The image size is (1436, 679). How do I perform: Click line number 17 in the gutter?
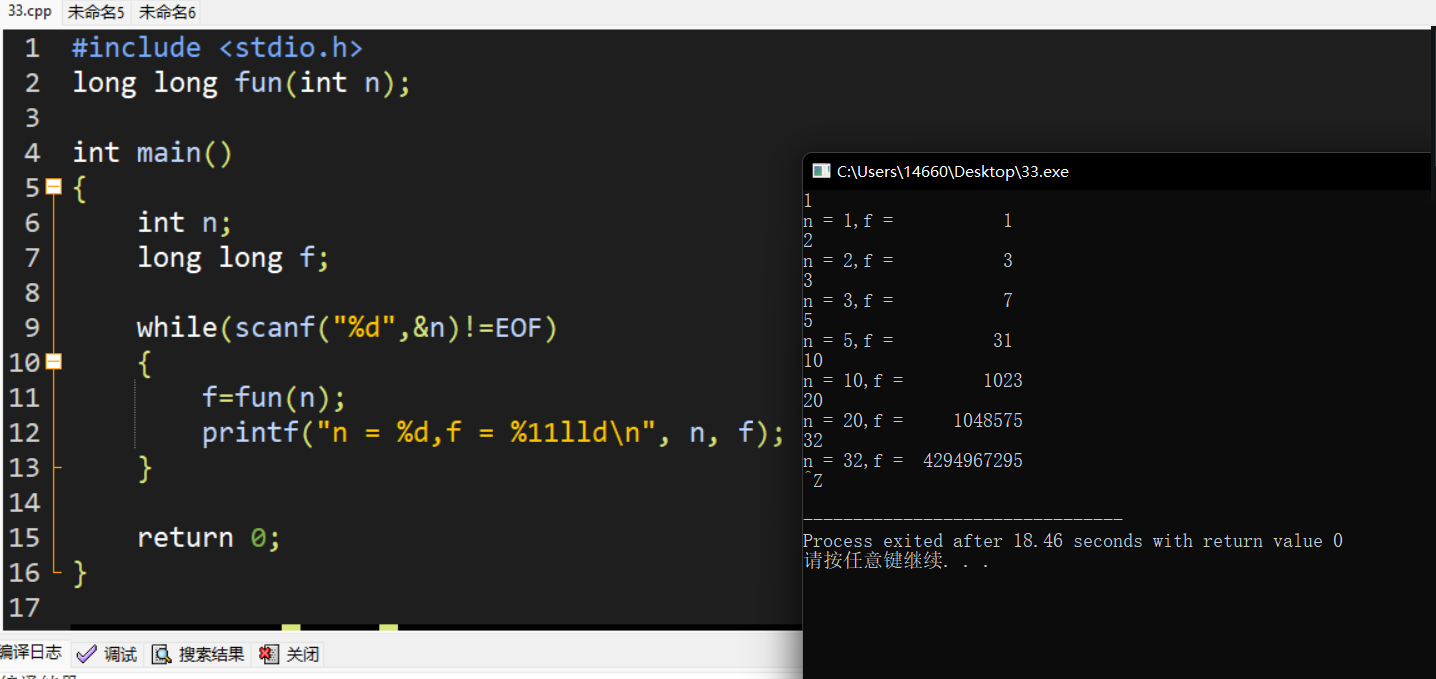point(24,607)
